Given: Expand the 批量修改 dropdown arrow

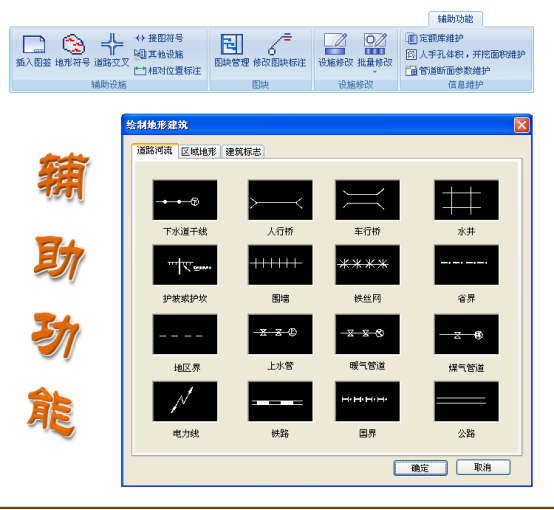Looking at the screenshot, I should coord(375,72).
